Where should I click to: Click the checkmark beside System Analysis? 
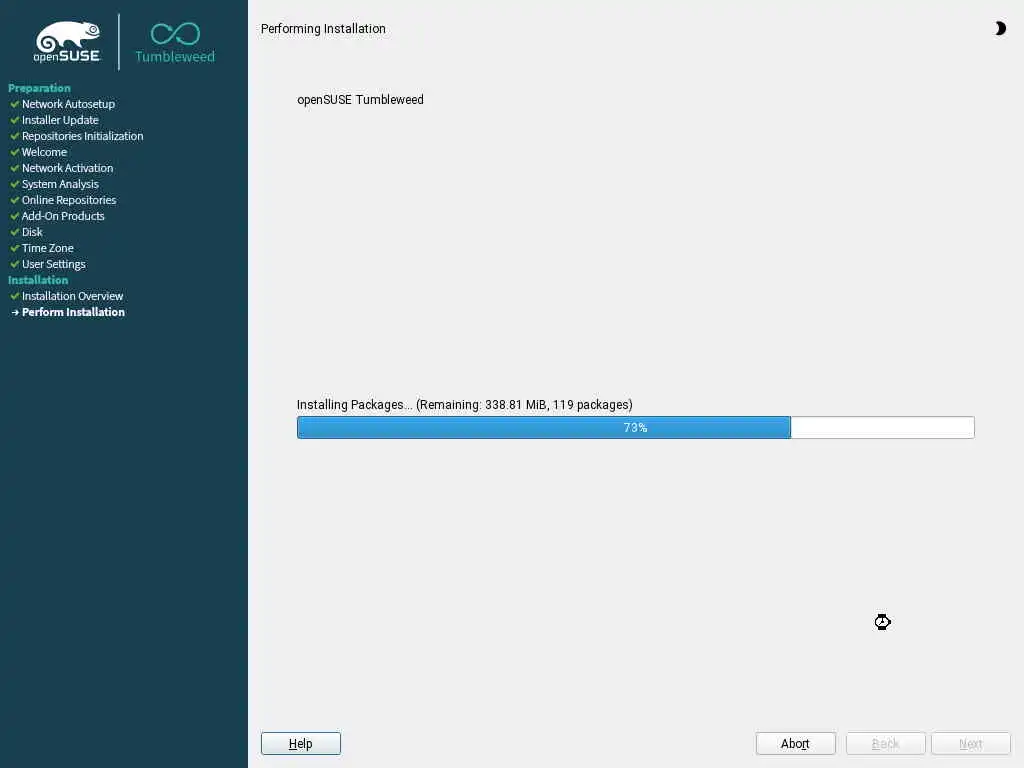point(14,184)
